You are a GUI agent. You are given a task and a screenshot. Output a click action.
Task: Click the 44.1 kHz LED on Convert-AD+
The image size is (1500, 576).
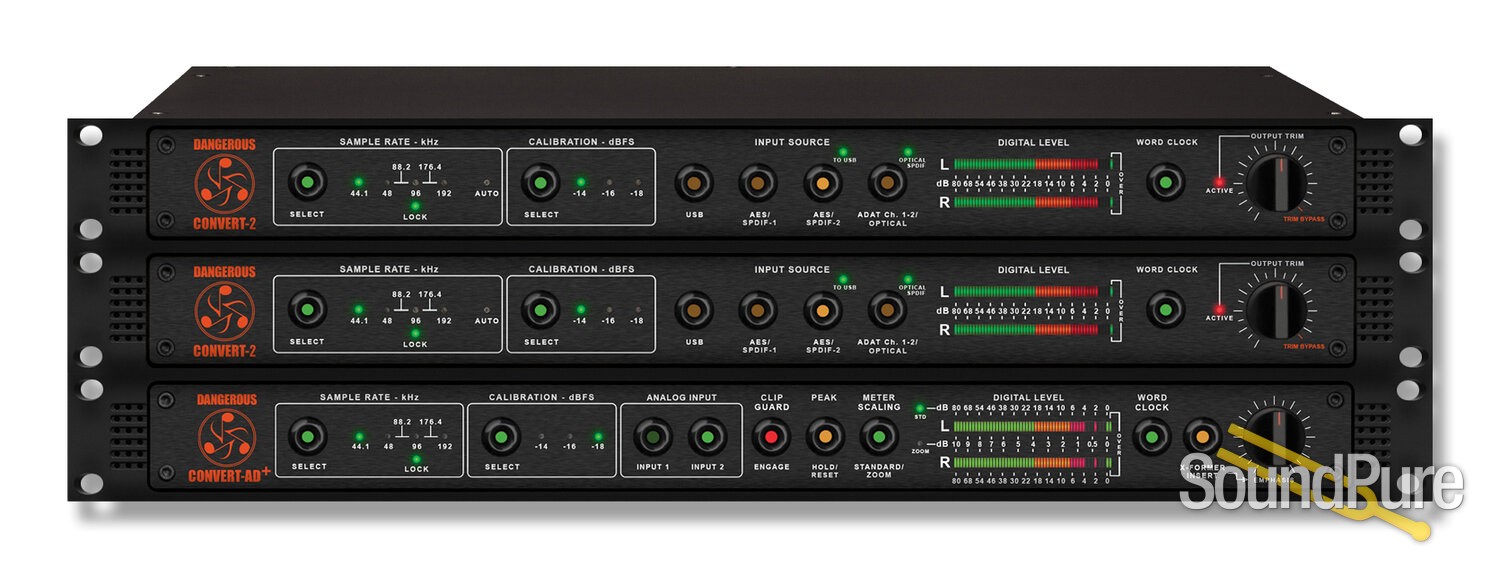tap(359, 436)
